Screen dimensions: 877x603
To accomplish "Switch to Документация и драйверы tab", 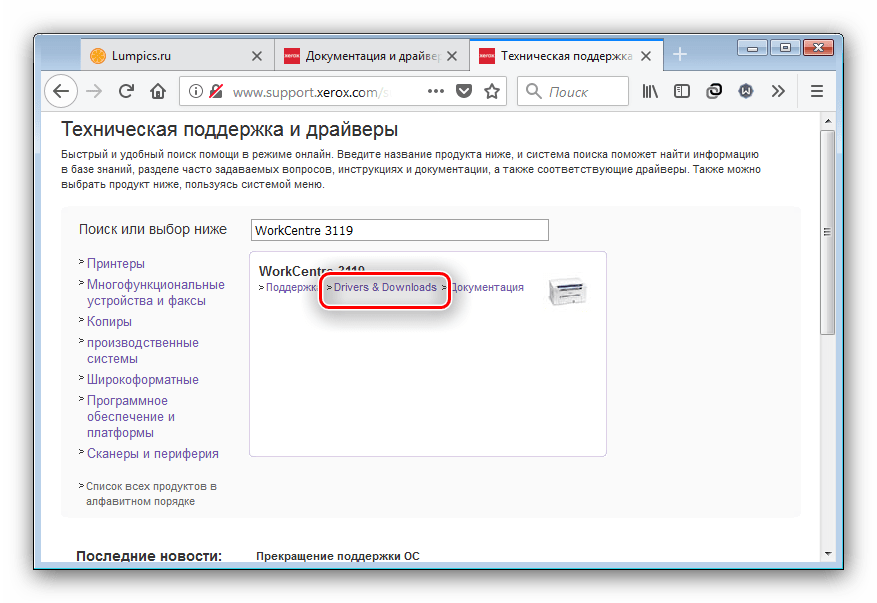I will click(367, 55).
